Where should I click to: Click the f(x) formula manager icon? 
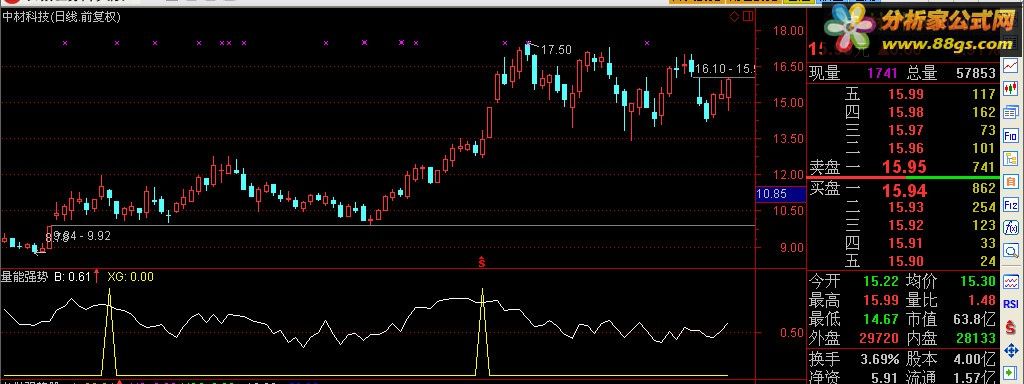[1011, 228]
